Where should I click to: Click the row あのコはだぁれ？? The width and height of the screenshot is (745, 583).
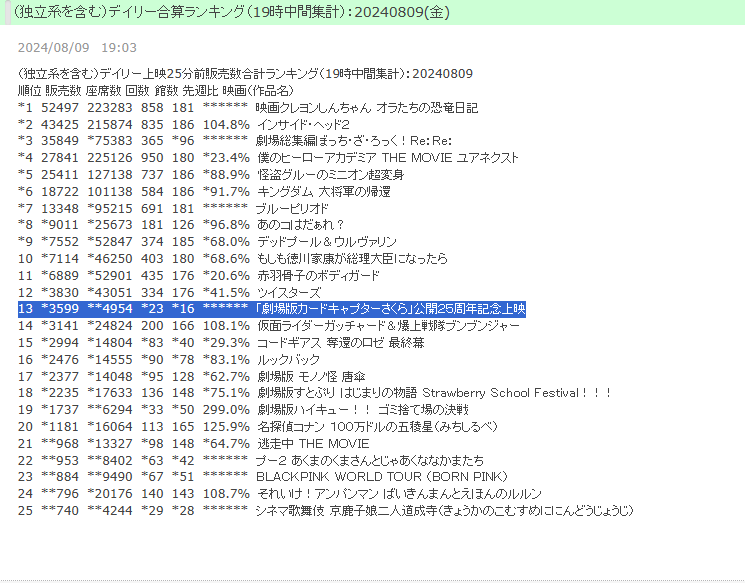tap(181, 225)
